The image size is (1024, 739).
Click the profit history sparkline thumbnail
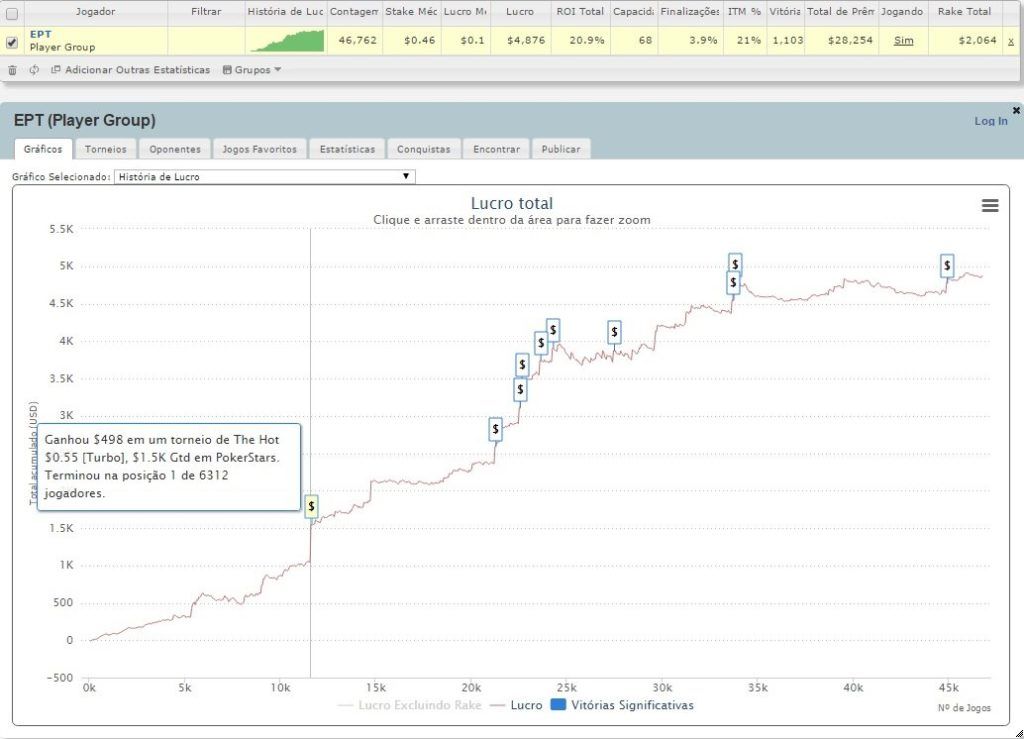286,41
